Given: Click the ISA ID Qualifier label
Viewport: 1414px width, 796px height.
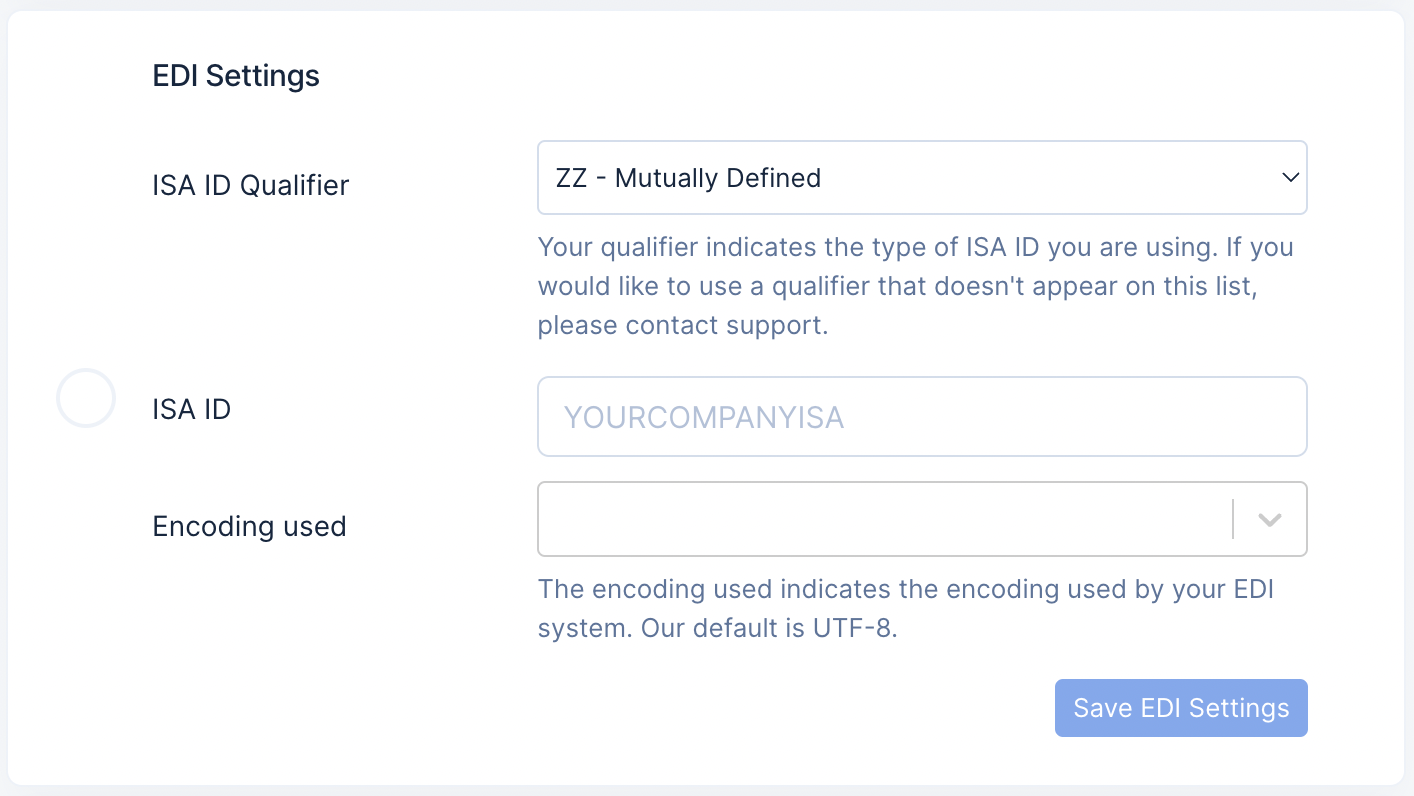Looking at the screenshot, I should [x=250, y=186].
